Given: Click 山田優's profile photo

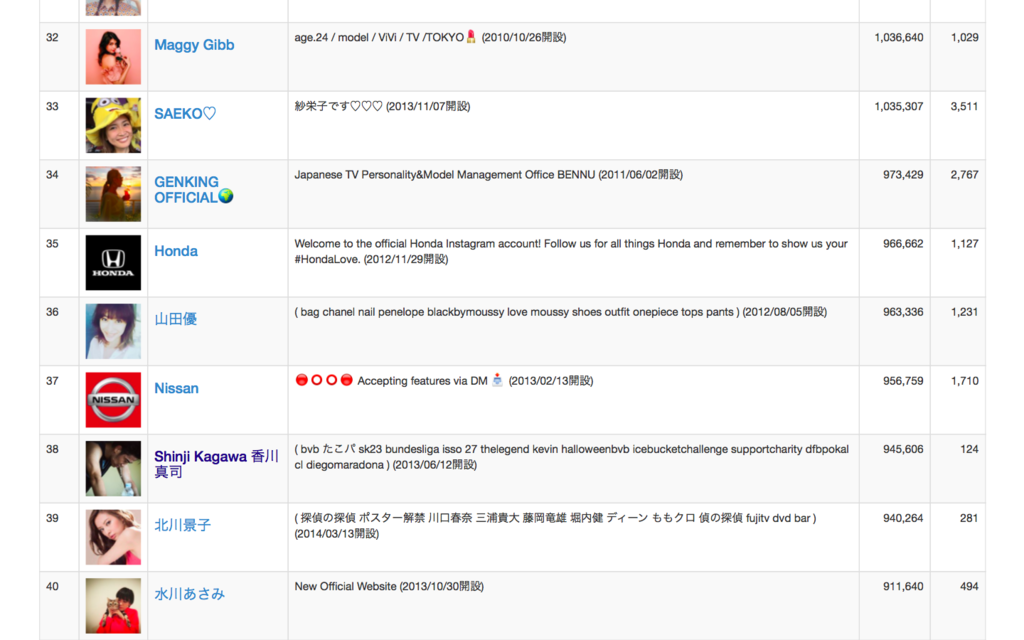Looking at the screenshot, I should coord(113,331).
